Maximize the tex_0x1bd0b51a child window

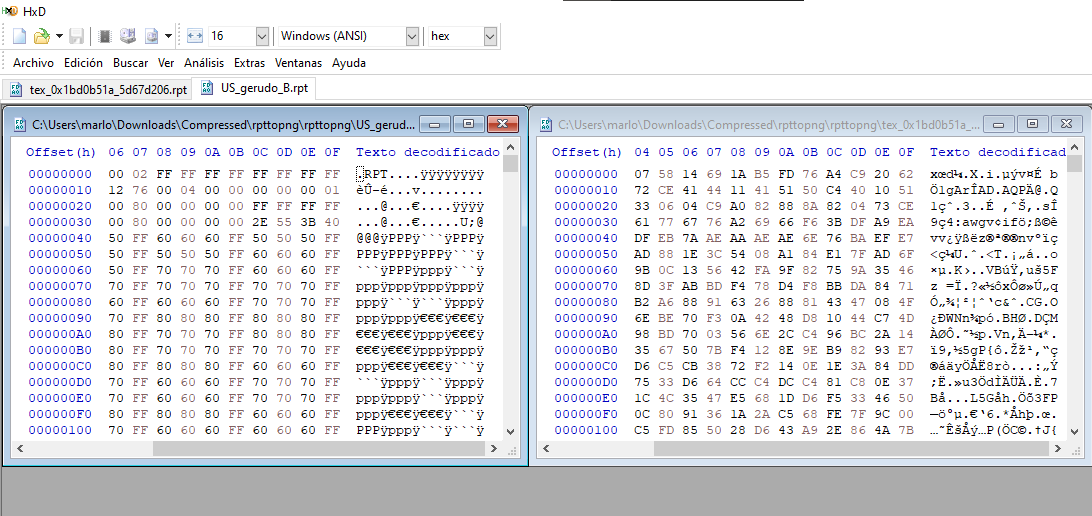point(1032,124)
